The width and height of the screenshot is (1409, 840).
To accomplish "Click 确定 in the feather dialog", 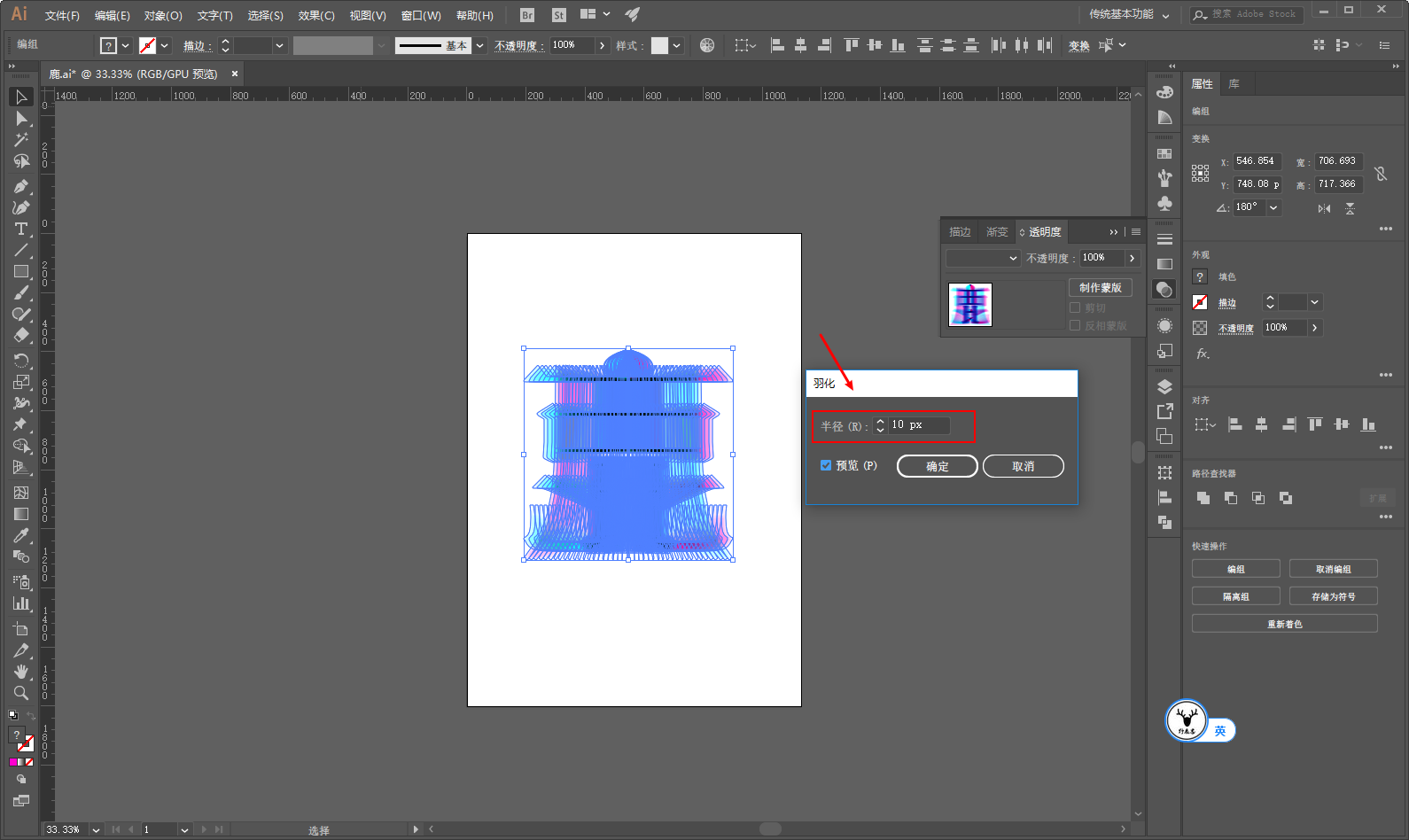I will pyautogui.click(x=937, y=466).
